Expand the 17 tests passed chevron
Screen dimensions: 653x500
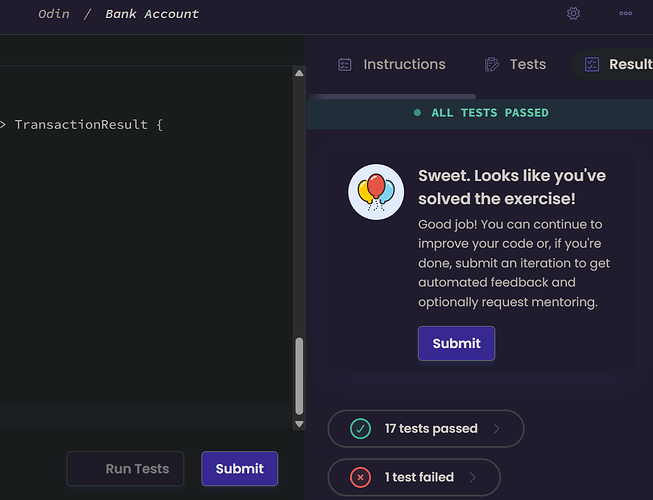click(x=496, y=428)
